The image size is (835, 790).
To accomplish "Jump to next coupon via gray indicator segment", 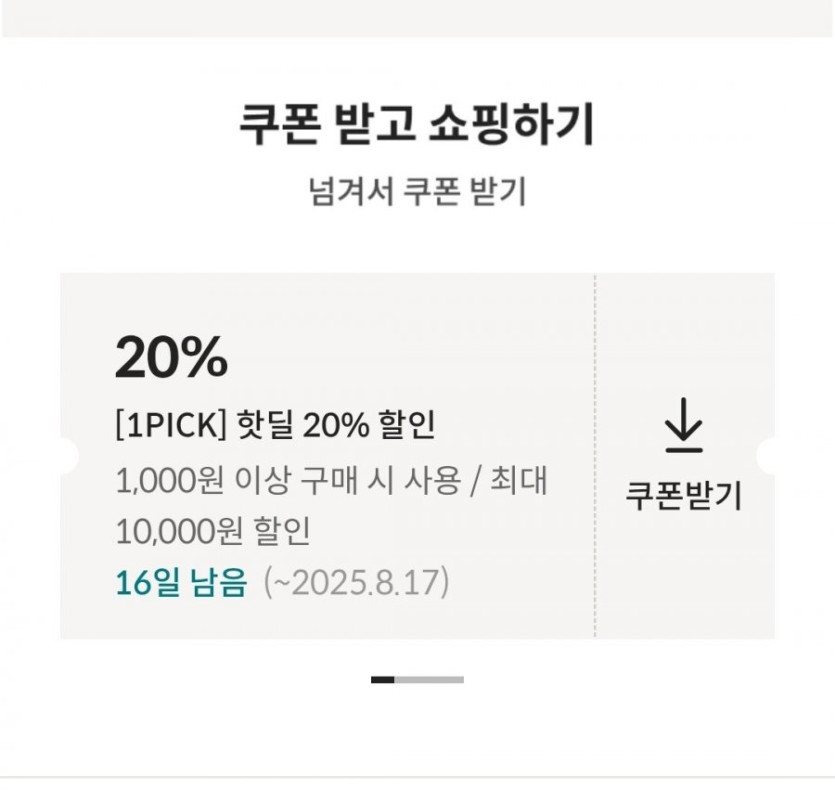I will (430, 680).
